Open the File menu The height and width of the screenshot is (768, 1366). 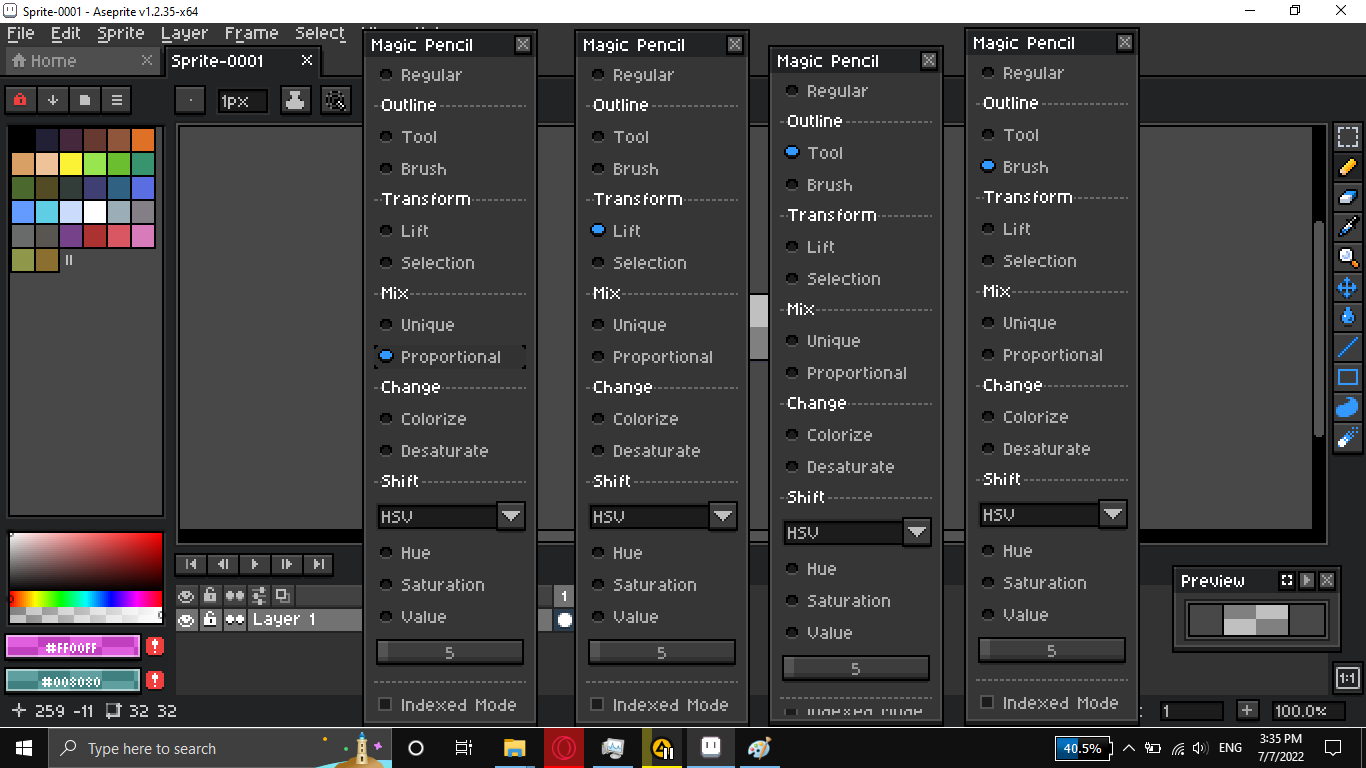click(21, 33)
